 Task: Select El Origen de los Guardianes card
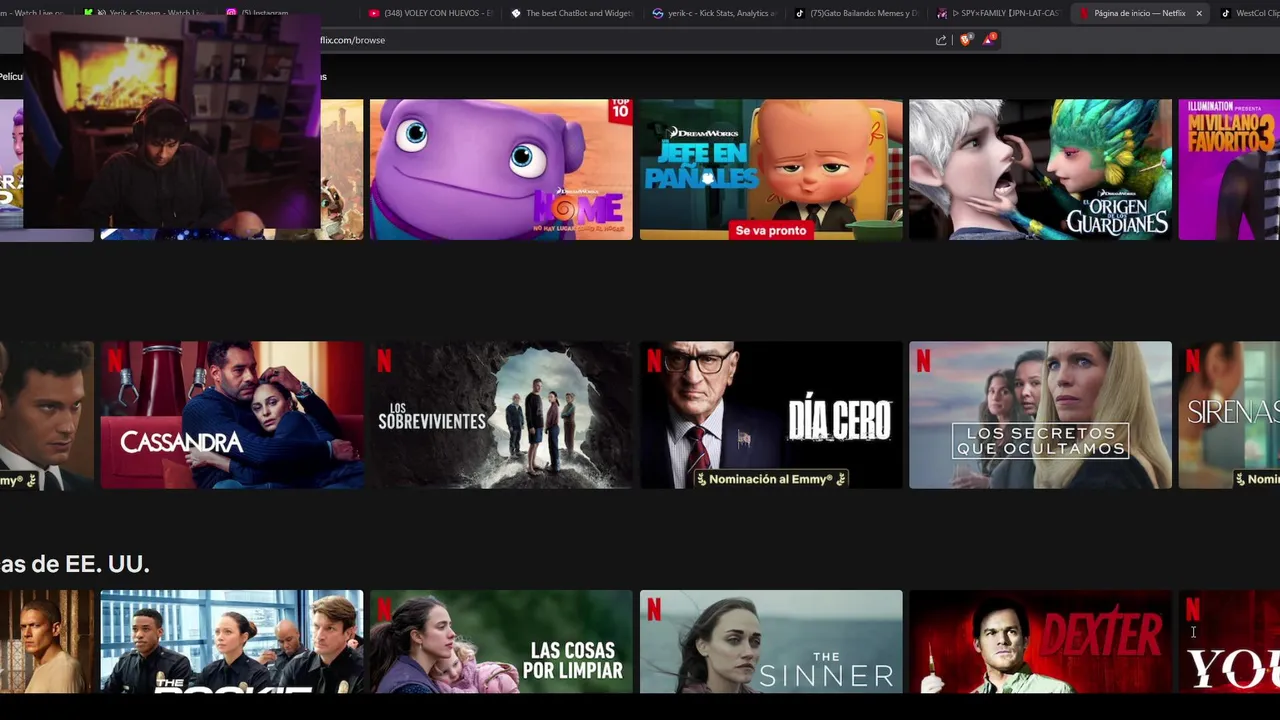(1040, 169)
